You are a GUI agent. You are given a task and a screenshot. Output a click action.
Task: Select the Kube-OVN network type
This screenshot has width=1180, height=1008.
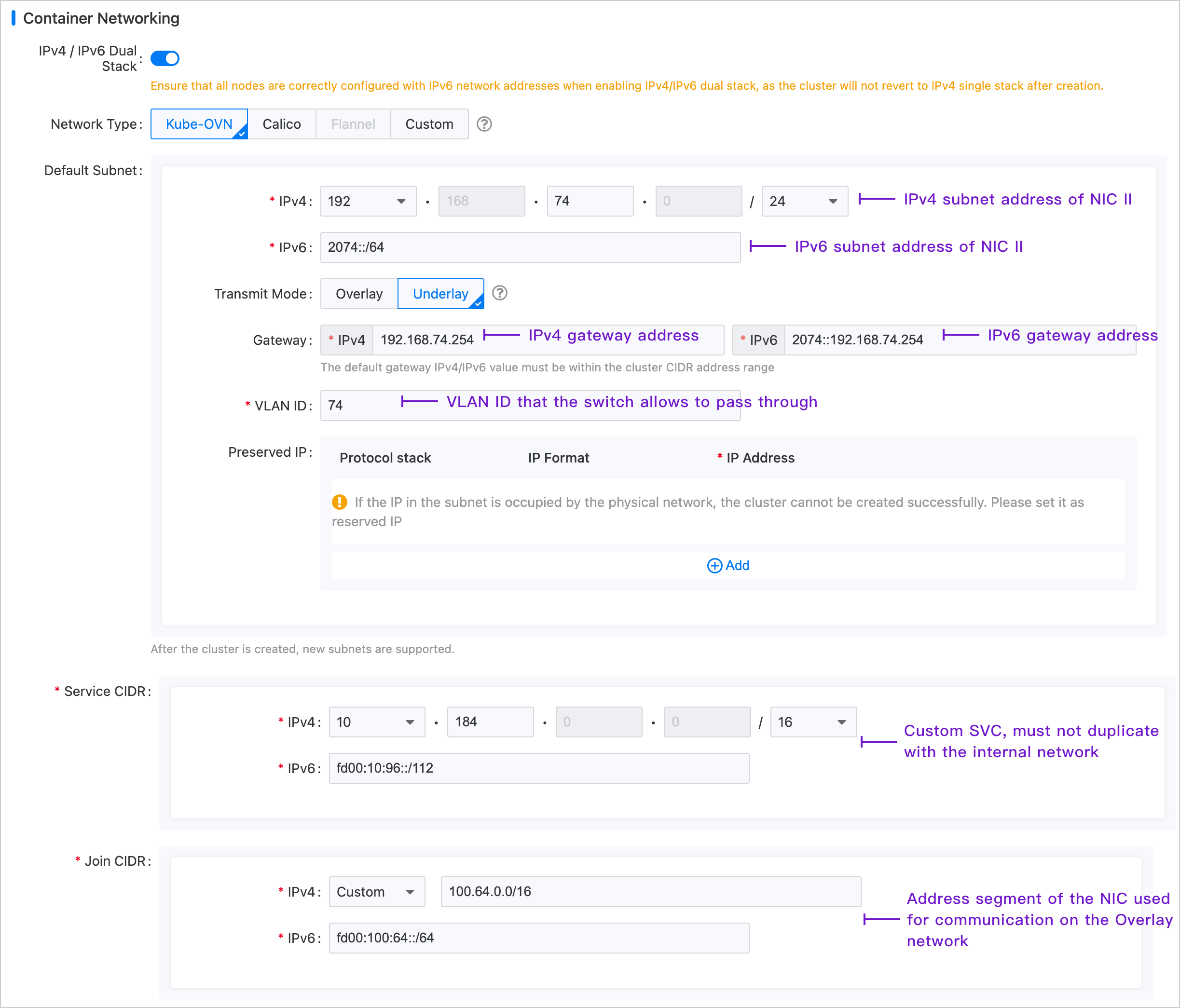coord(199,124)
